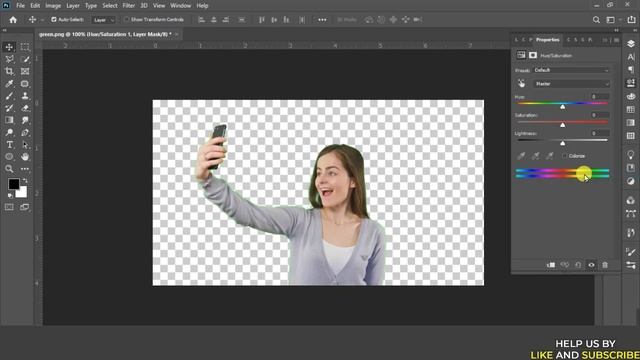Swap foreground and background colors
Image resolution: width=640 pixels, height=360 pixels.
(x=25, y=180)
